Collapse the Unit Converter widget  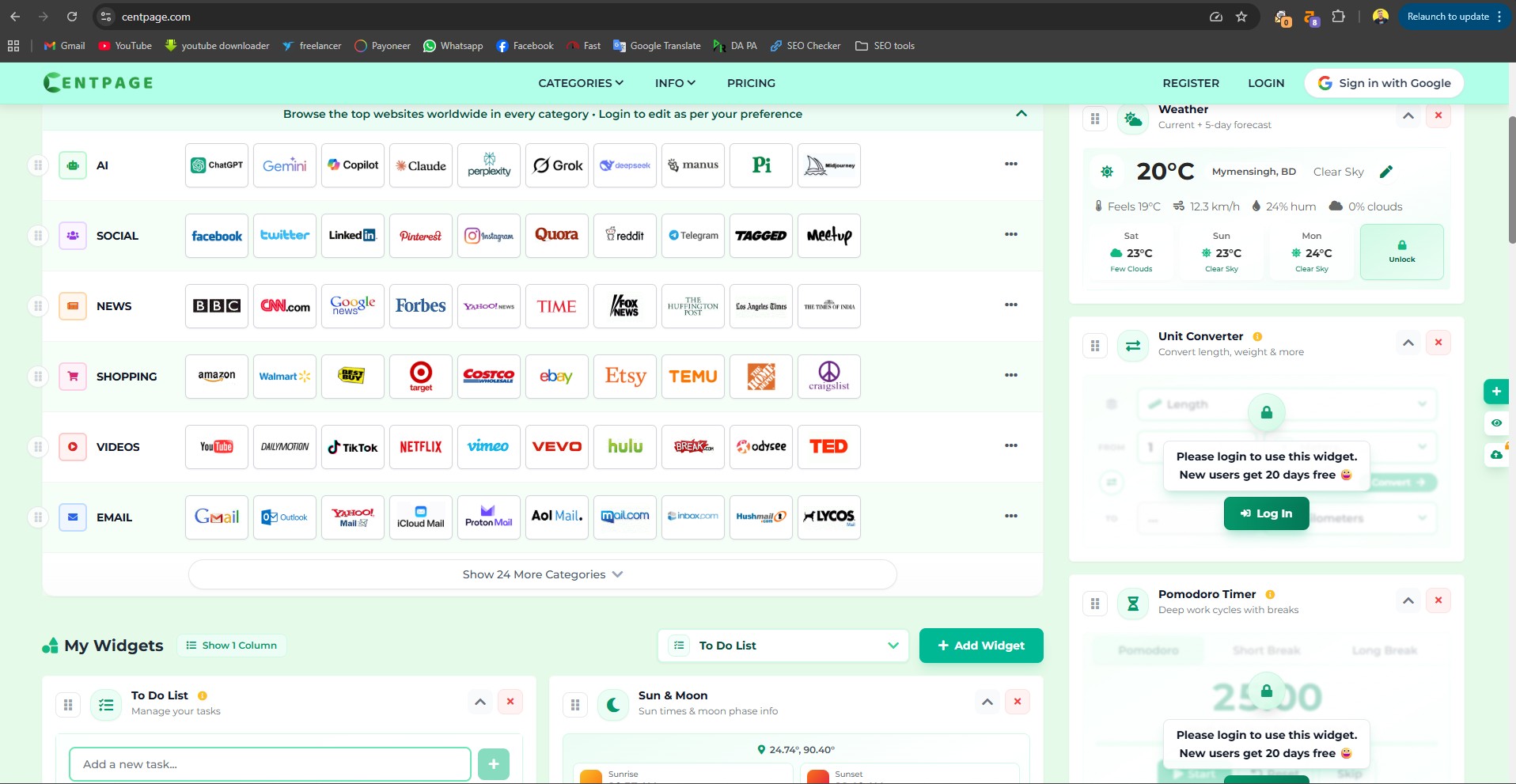pyautogui.click(x=1408, y=343)
